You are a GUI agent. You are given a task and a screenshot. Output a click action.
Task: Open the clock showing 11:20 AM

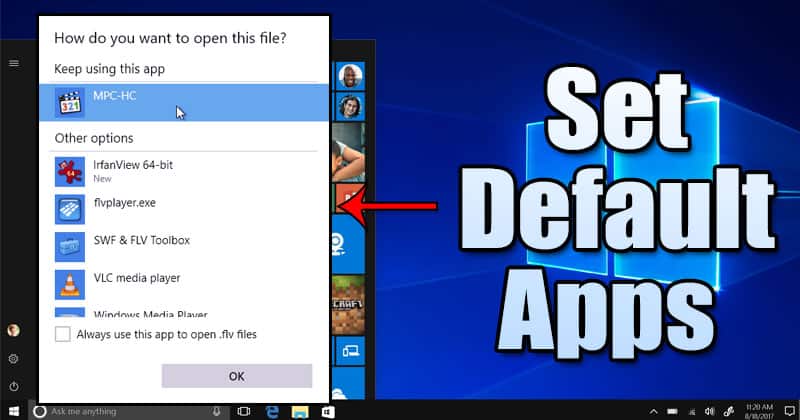[x=759, y=411]
